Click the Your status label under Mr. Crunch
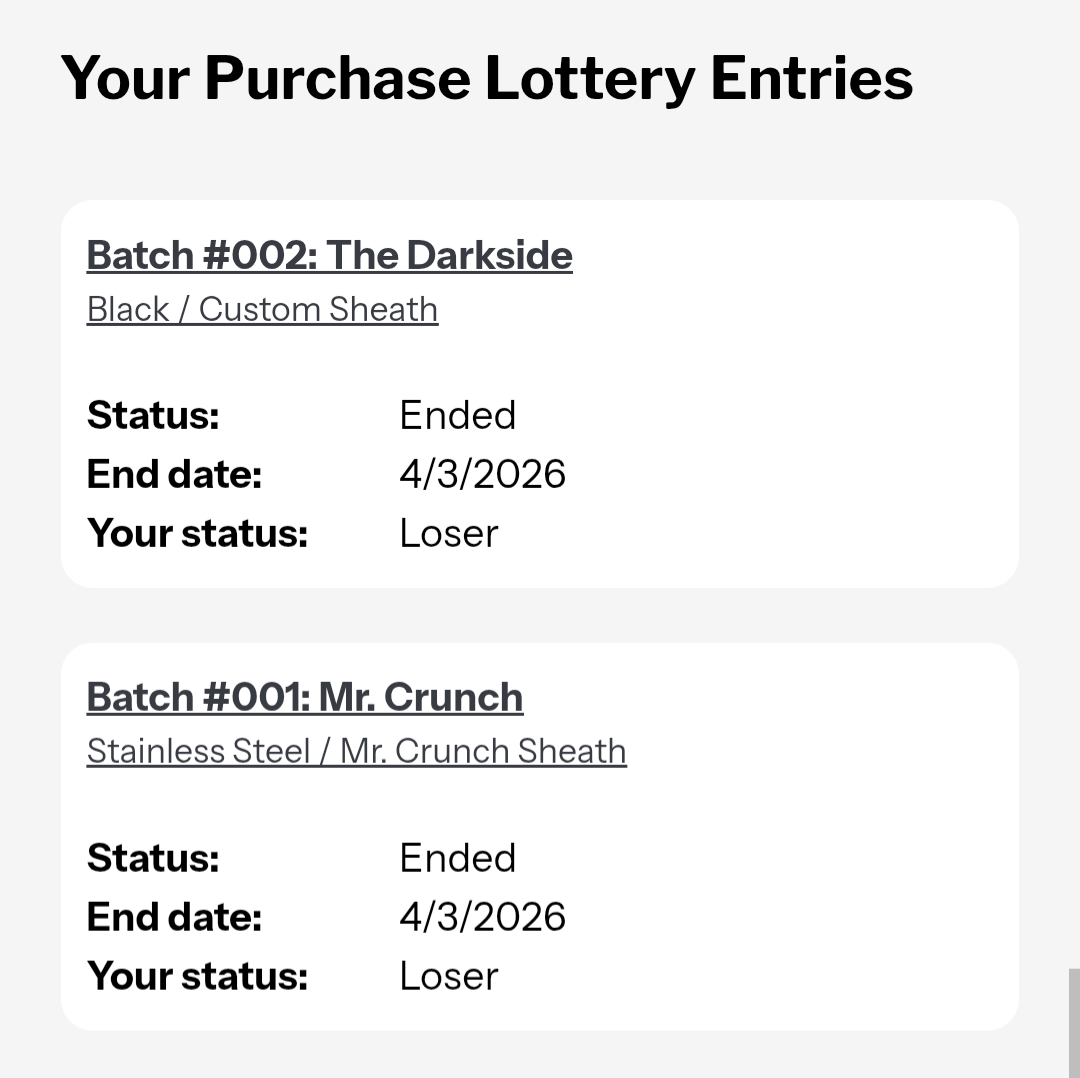Viewport: 1080px width, 1078px height. pos(197,977)
